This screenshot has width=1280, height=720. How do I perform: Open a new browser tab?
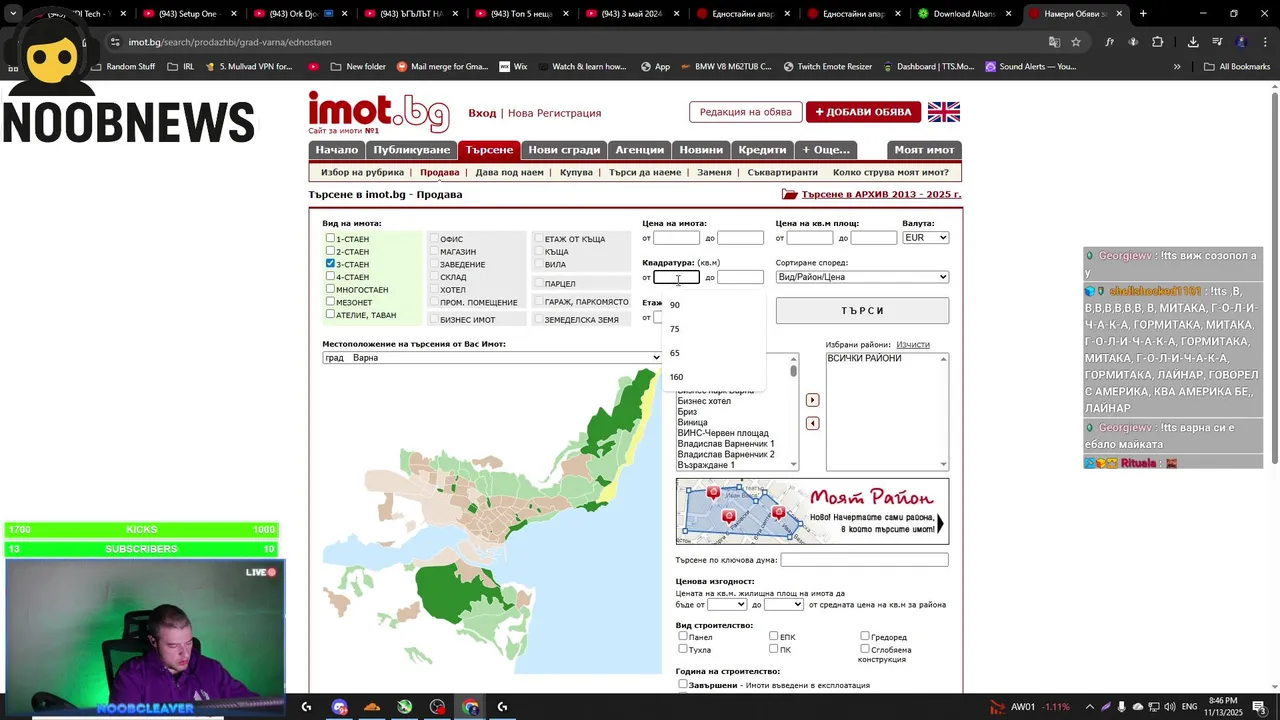1143,14
